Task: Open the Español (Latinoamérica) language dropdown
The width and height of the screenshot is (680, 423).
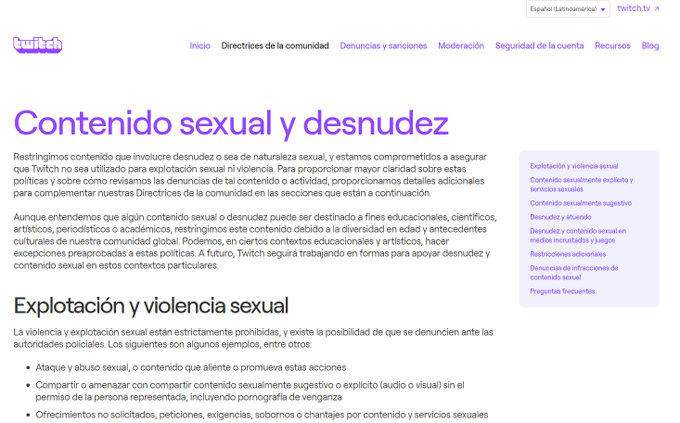Action: click(x=568, y=9)
